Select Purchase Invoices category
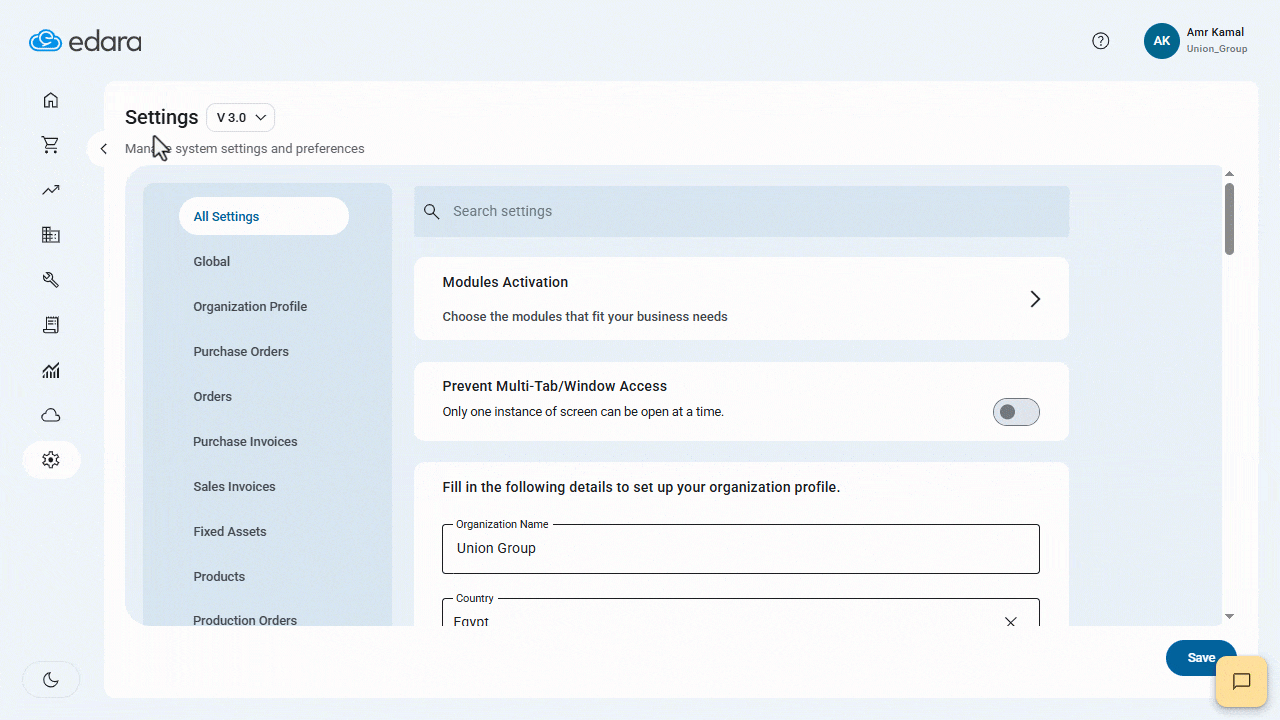 point(245,441)
